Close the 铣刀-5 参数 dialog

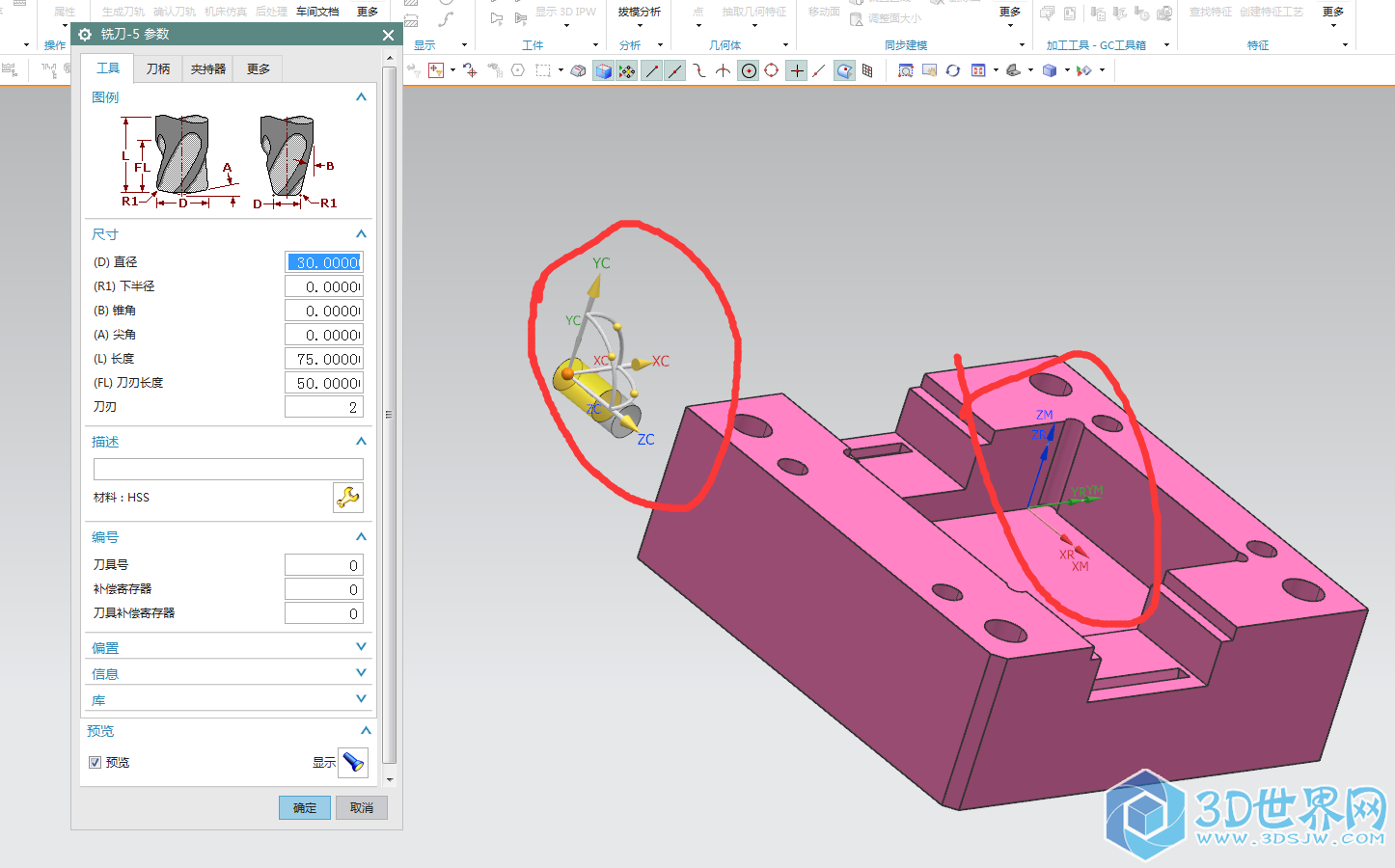tap(388, 35)
